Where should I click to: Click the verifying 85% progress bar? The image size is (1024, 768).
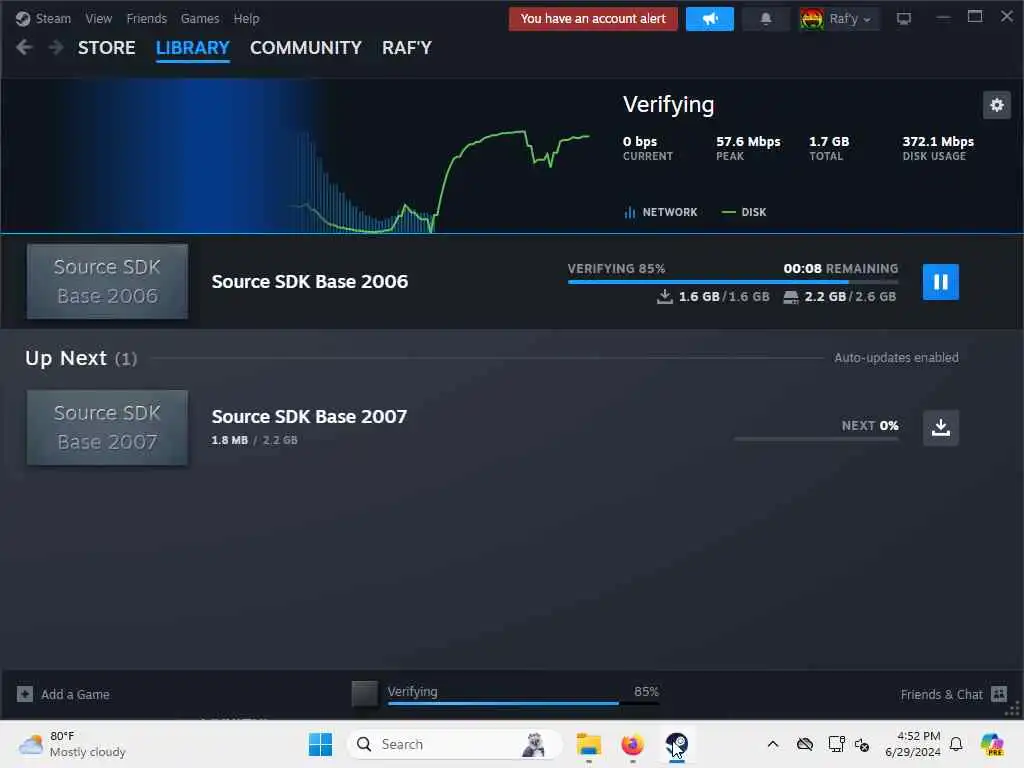pos(733,282)
